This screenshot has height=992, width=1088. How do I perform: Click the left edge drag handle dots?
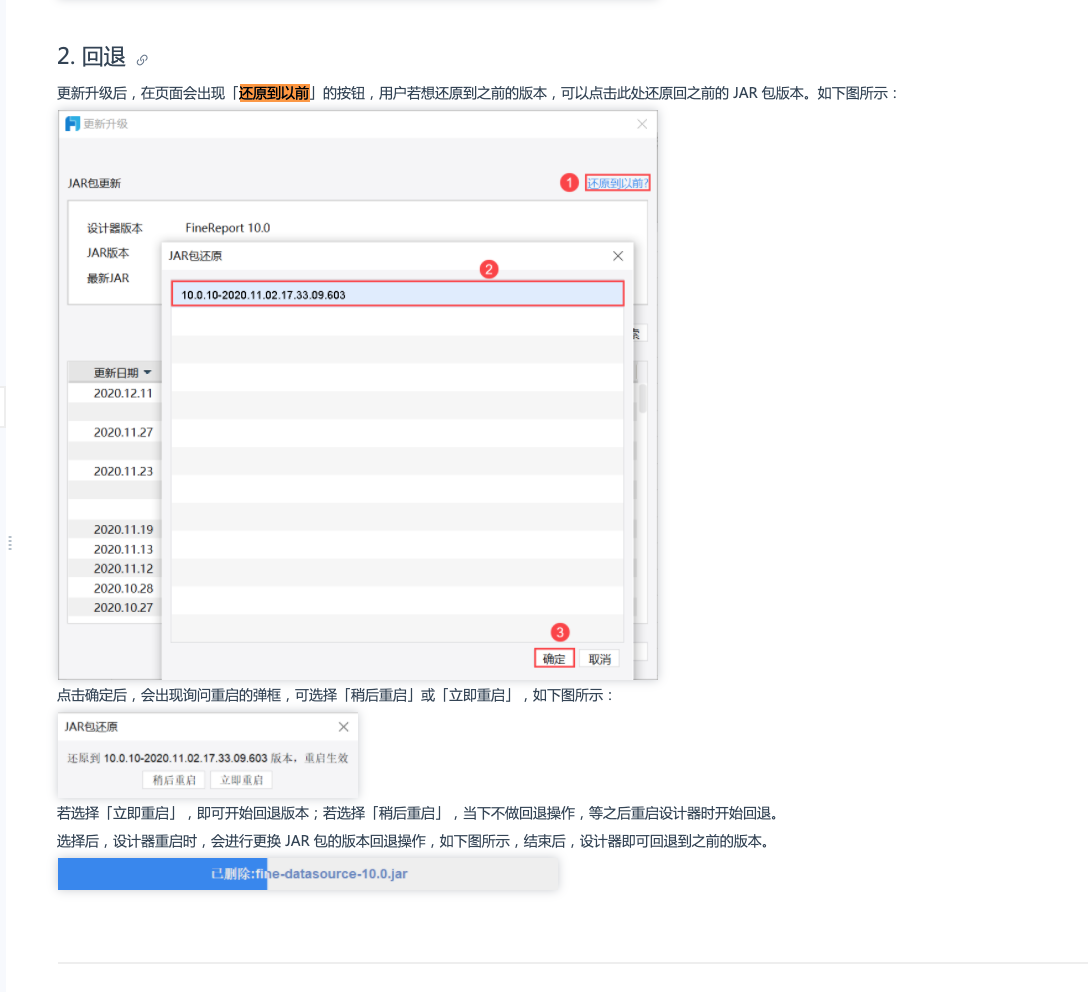10,542
